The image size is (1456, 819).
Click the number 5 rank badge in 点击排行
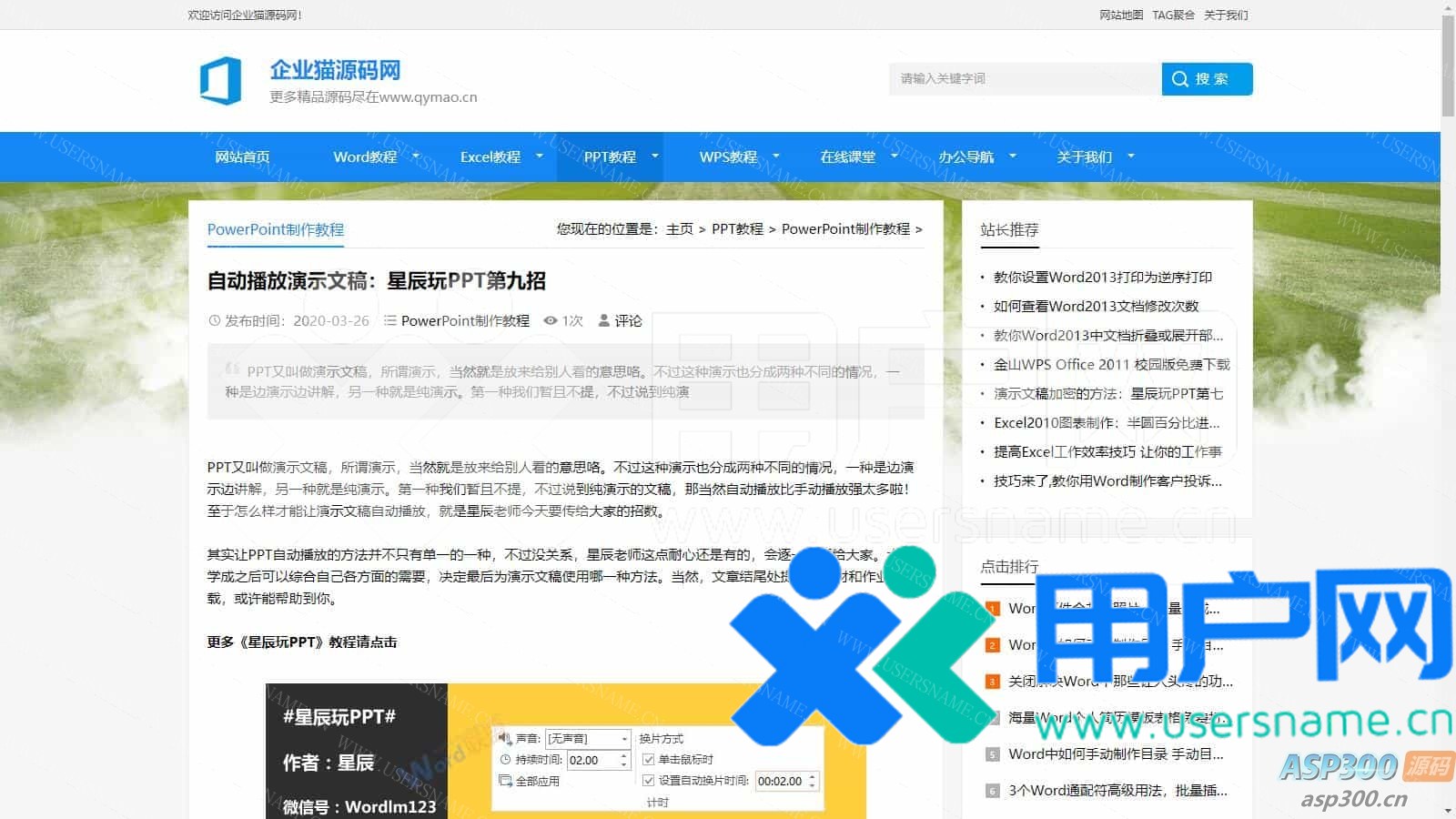993,754
